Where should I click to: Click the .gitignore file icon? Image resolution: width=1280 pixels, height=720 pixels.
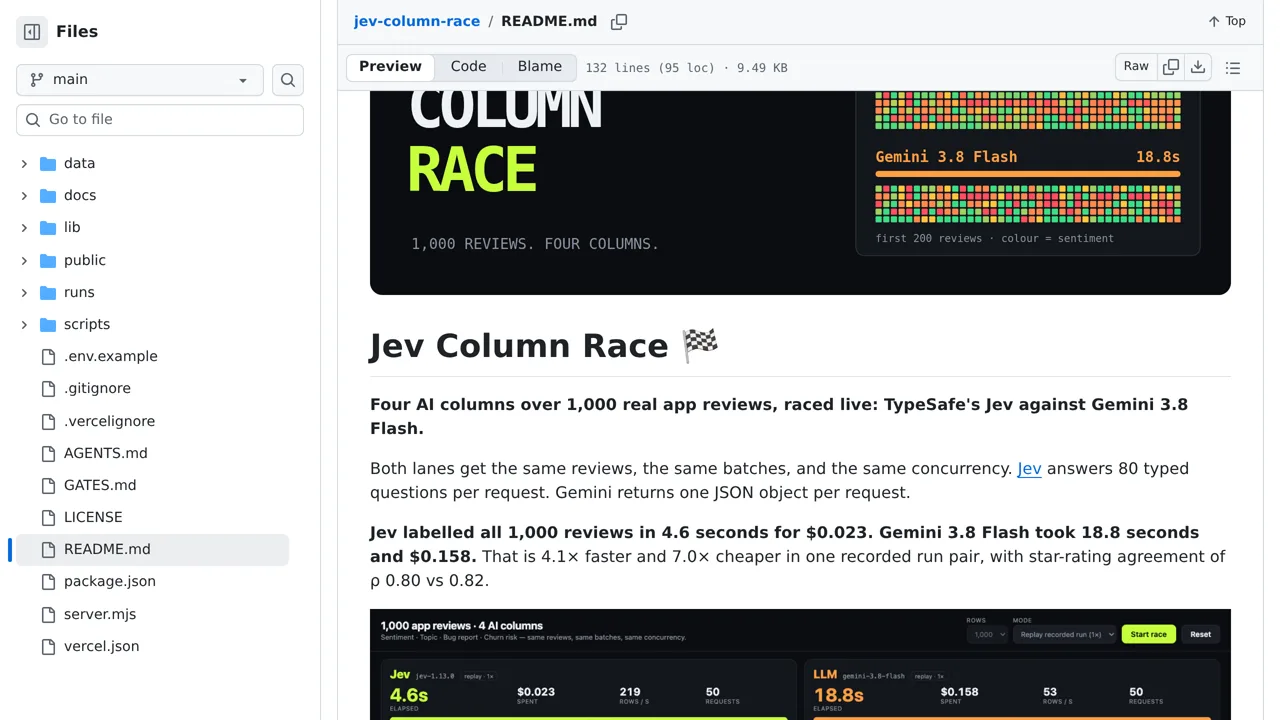[x=48, y=388]
